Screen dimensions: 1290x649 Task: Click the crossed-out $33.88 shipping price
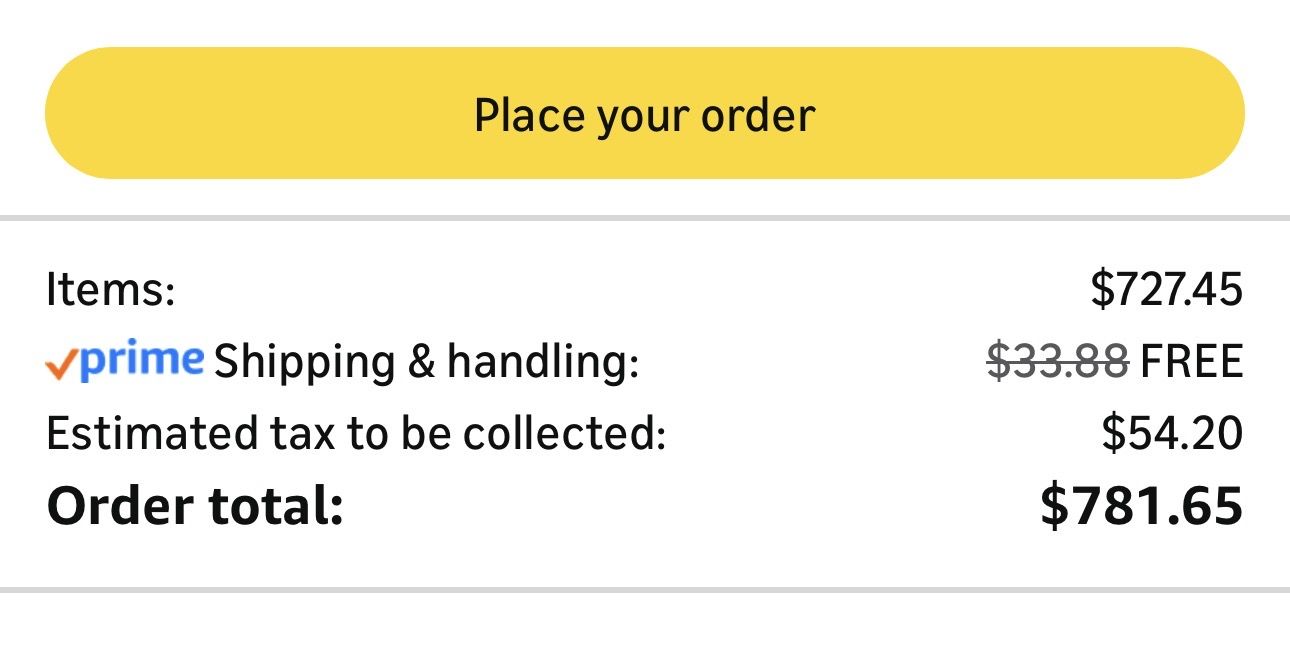[1058, 361]
